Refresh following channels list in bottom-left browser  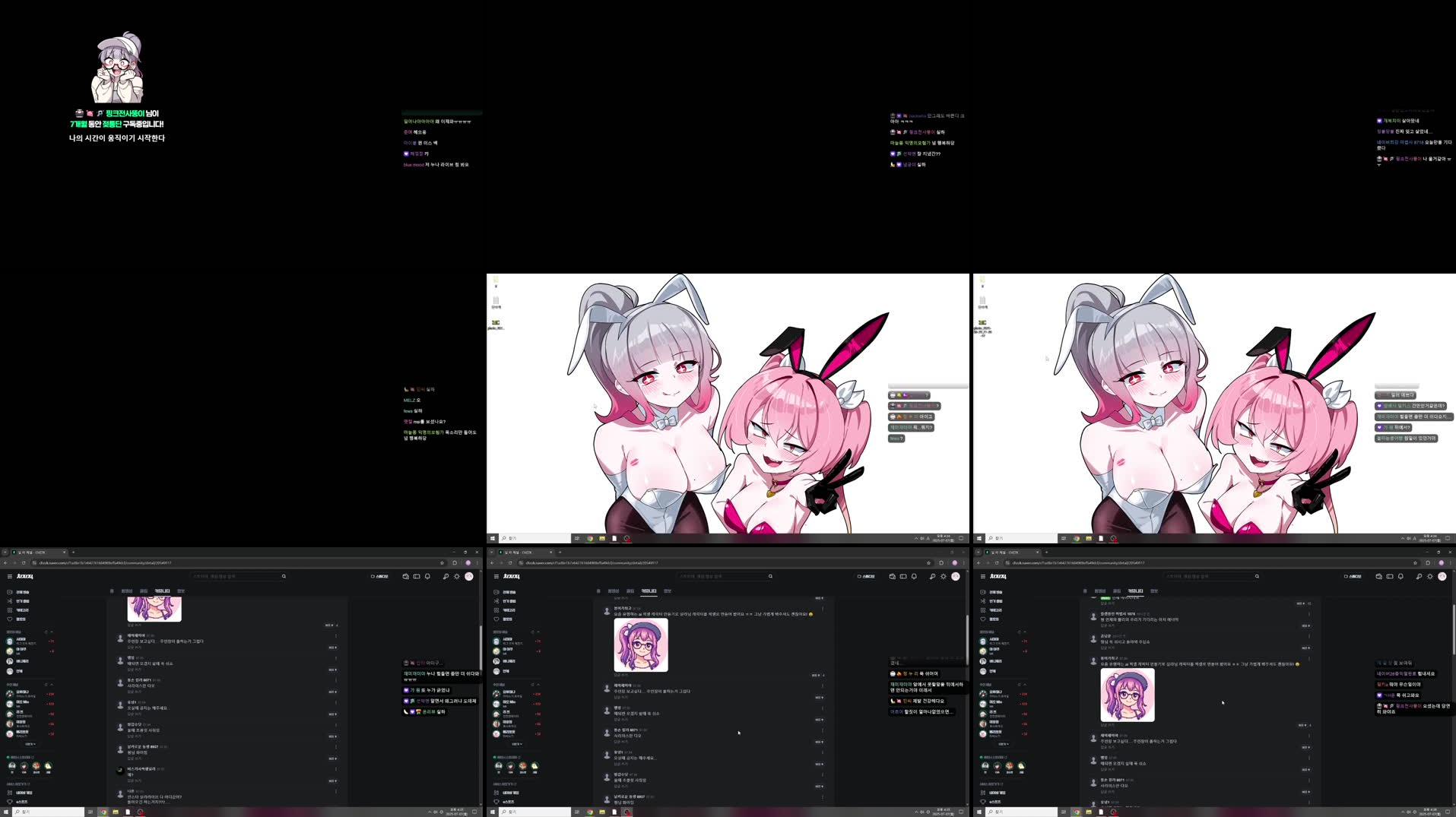pyautogui.click(x=46, y=632)
